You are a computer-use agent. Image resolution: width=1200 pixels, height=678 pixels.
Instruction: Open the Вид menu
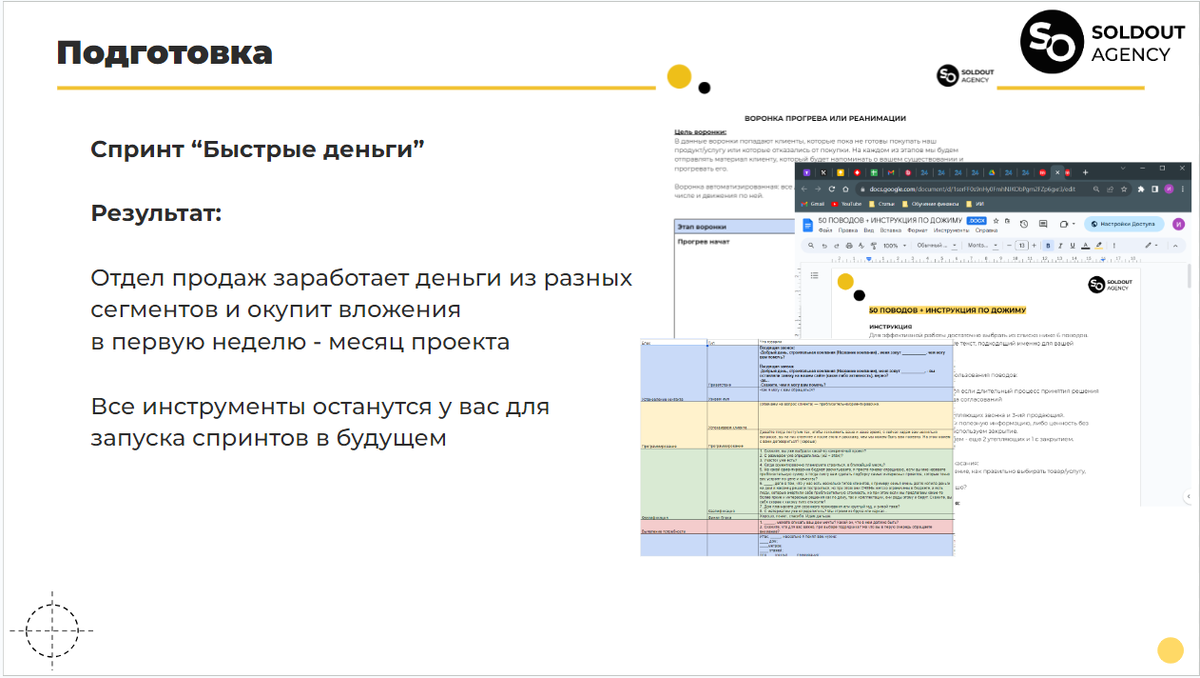869,231
